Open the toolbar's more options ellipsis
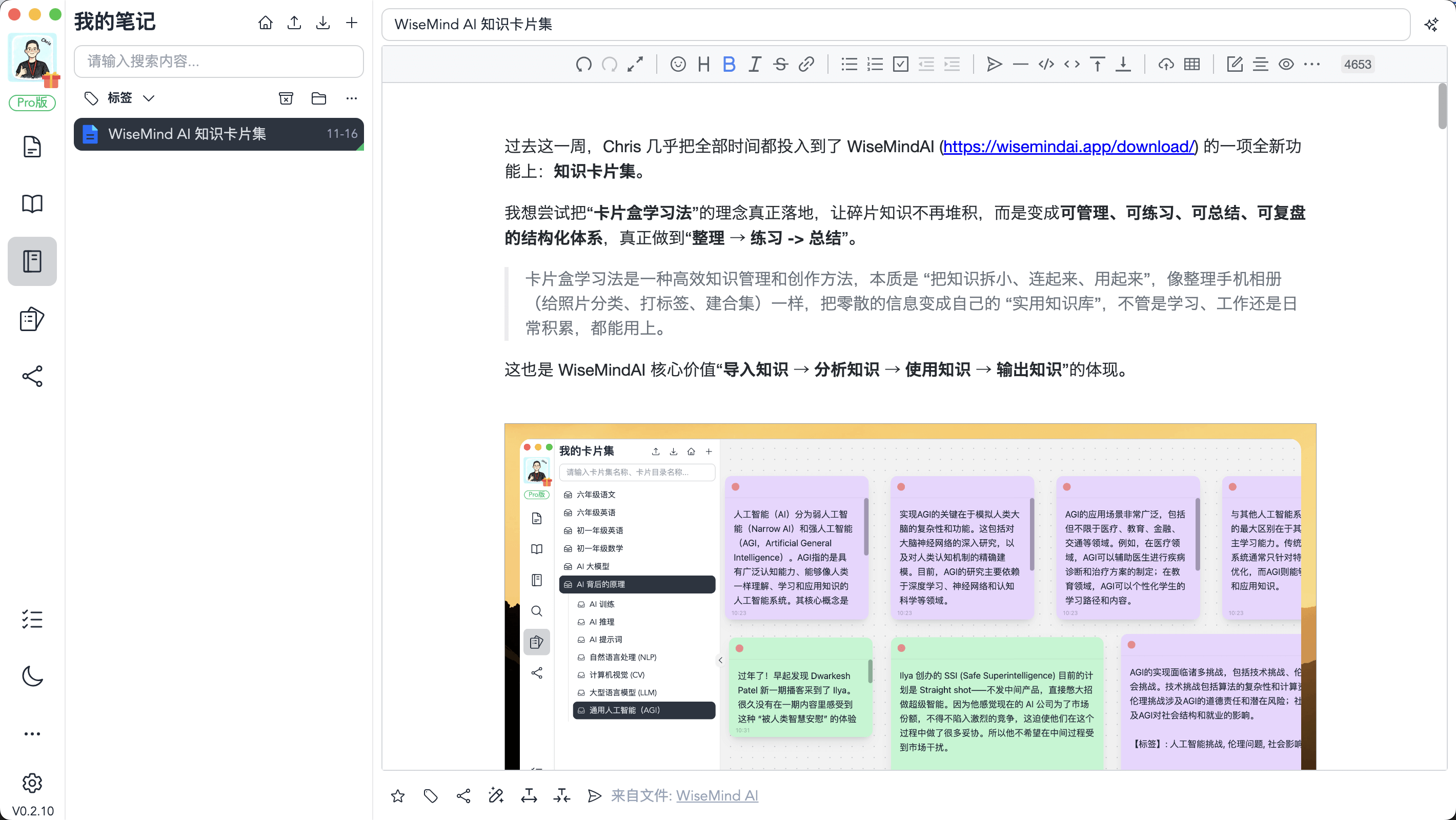 point(1312,64)
